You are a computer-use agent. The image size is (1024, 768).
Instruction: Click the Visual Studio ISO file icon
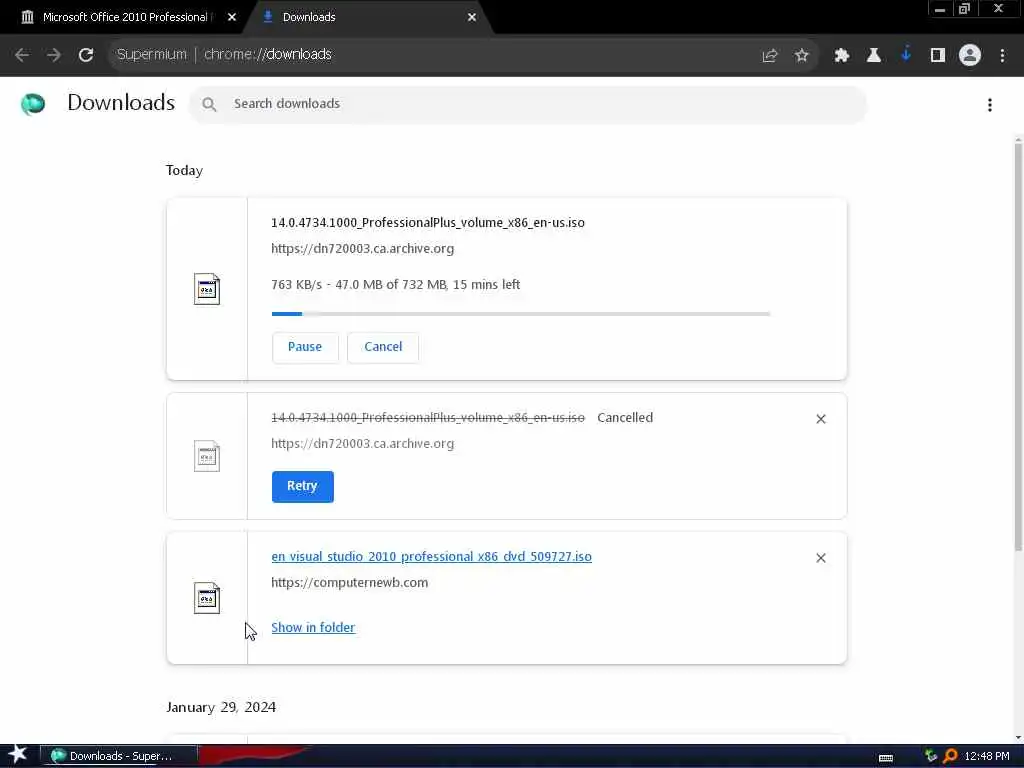tap(207, 598)
